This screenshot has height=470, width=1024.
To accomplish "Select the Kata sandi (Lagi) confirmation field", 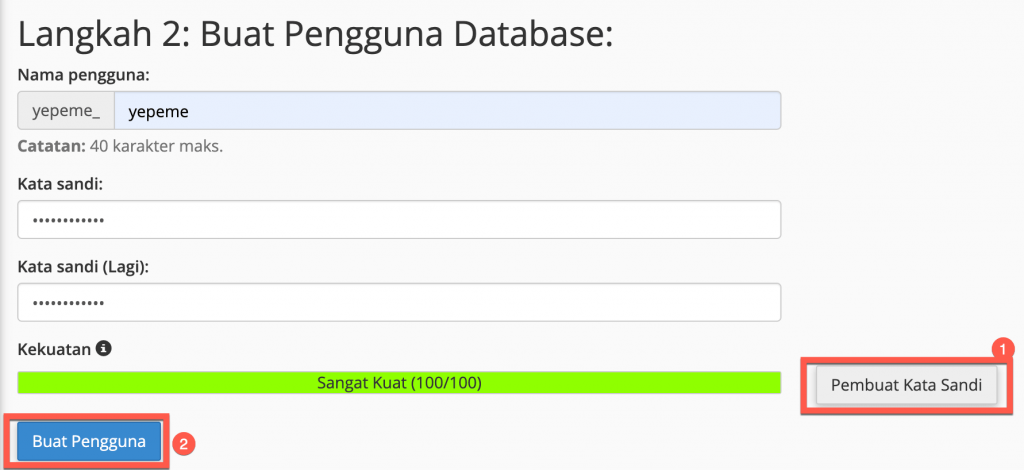I will click(398, 303).
